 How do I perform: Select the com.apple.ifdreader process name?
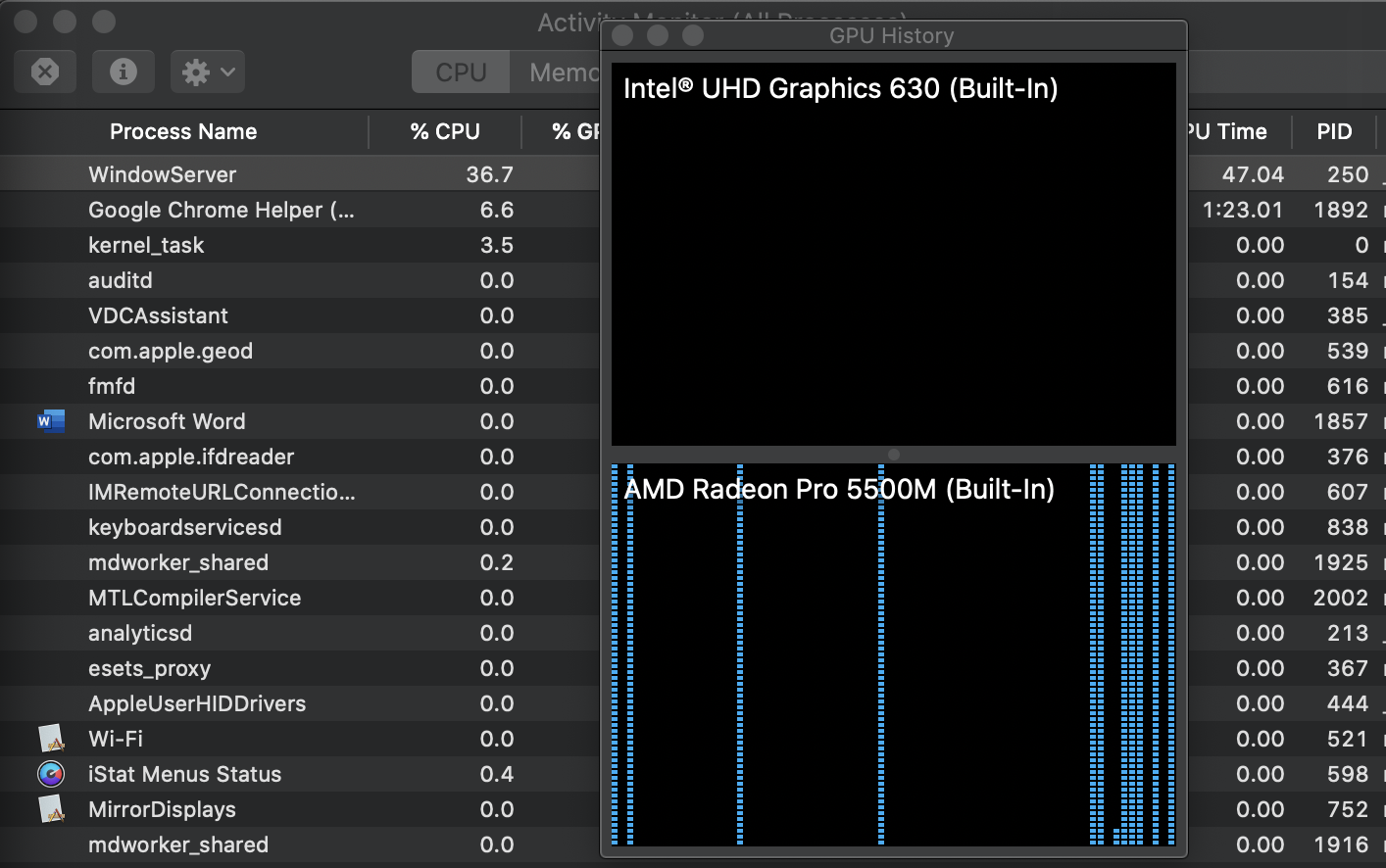pyautogui.click(x=191, y=457)
